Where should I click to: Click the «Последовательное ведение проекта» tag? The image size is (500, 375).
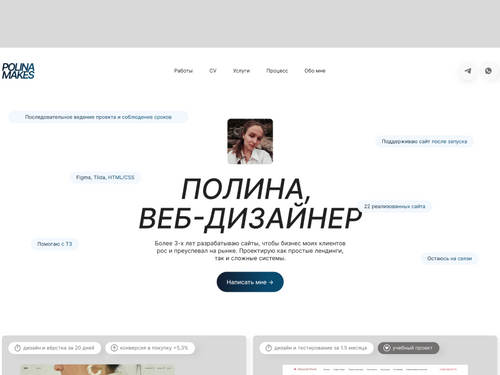coord(98,117)
